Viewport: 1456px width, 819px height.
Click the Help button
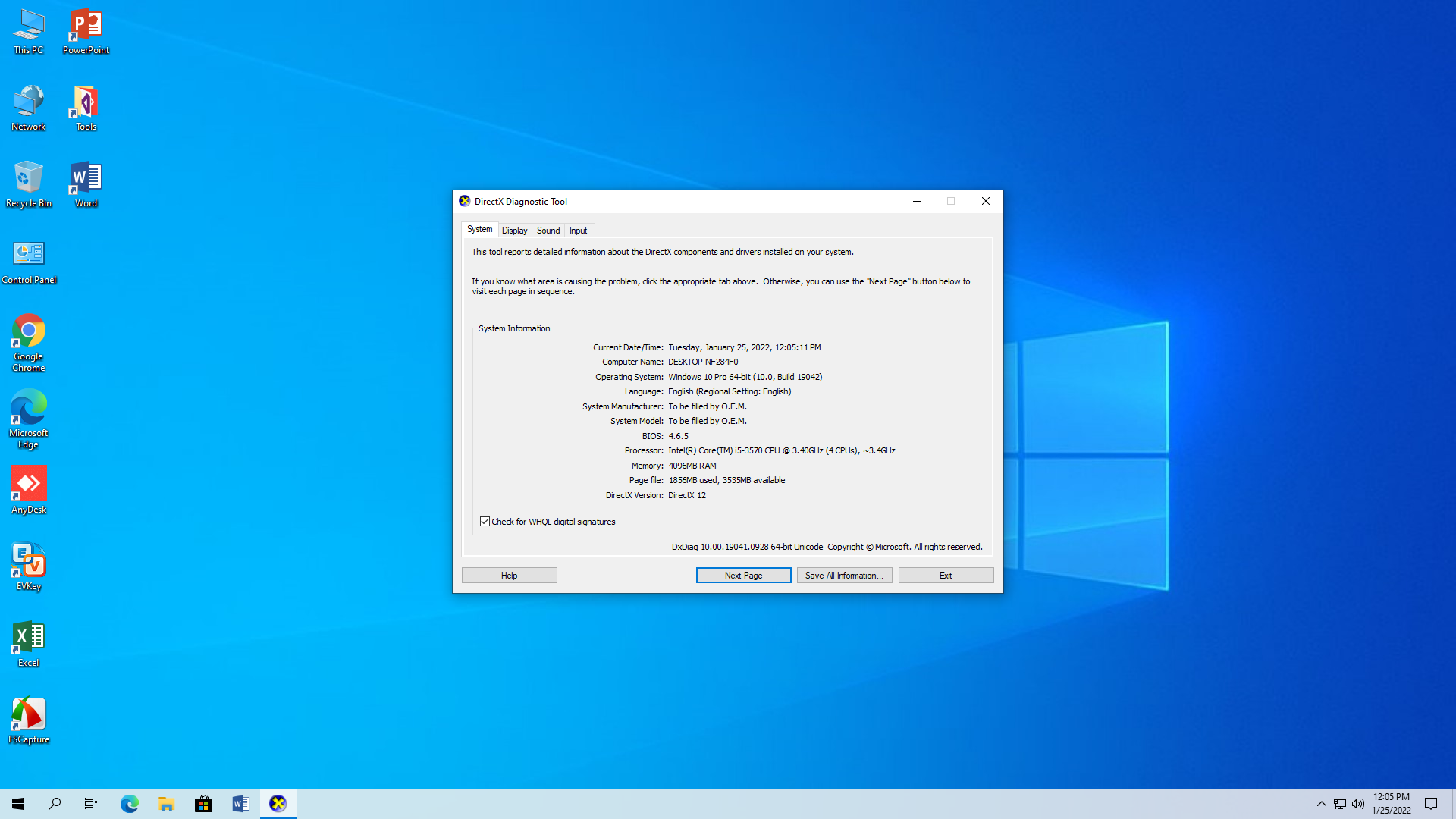pyautogui.click(x=509, y=576)
